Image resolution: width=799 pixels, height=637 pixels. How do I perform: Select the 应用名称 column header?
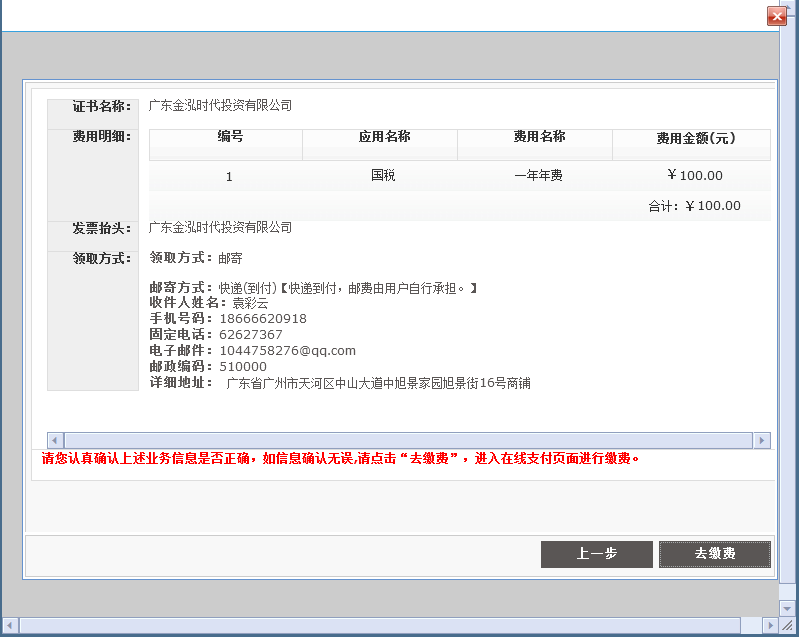tap(380, 145)
